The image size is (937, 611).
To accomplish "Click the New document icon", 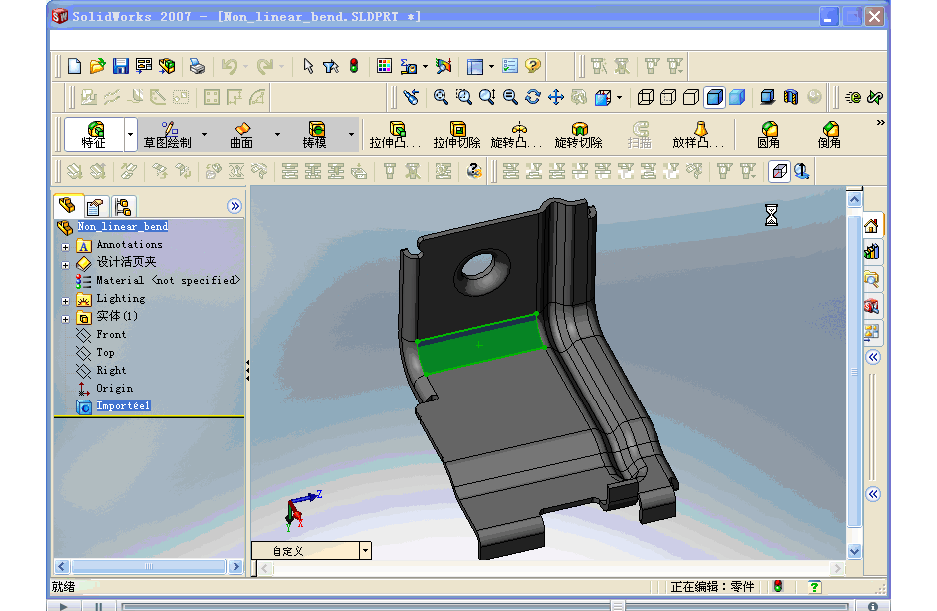I will (x=75, y=66).
